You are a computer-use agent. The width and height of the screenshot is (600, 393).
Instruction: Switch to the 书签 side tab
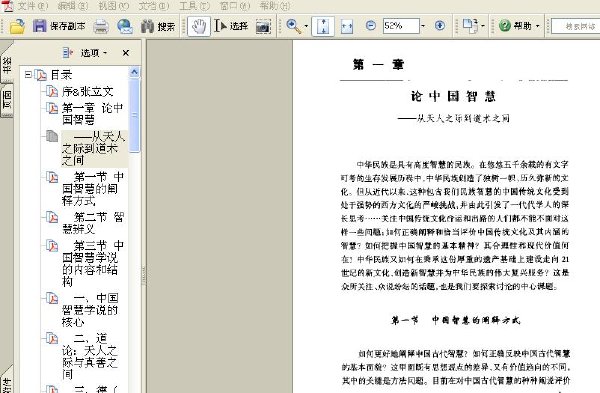7,65
